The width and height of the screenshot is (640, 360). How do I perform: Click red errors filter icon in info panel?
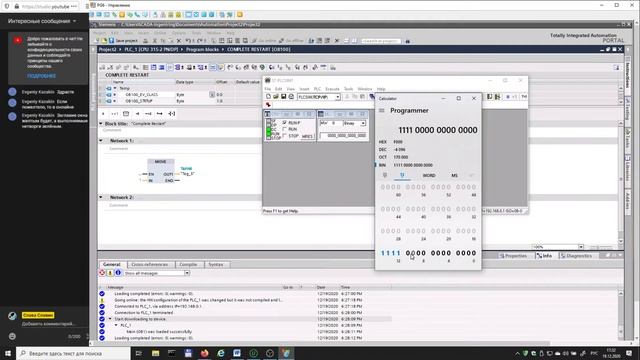(x=102, y=273)
